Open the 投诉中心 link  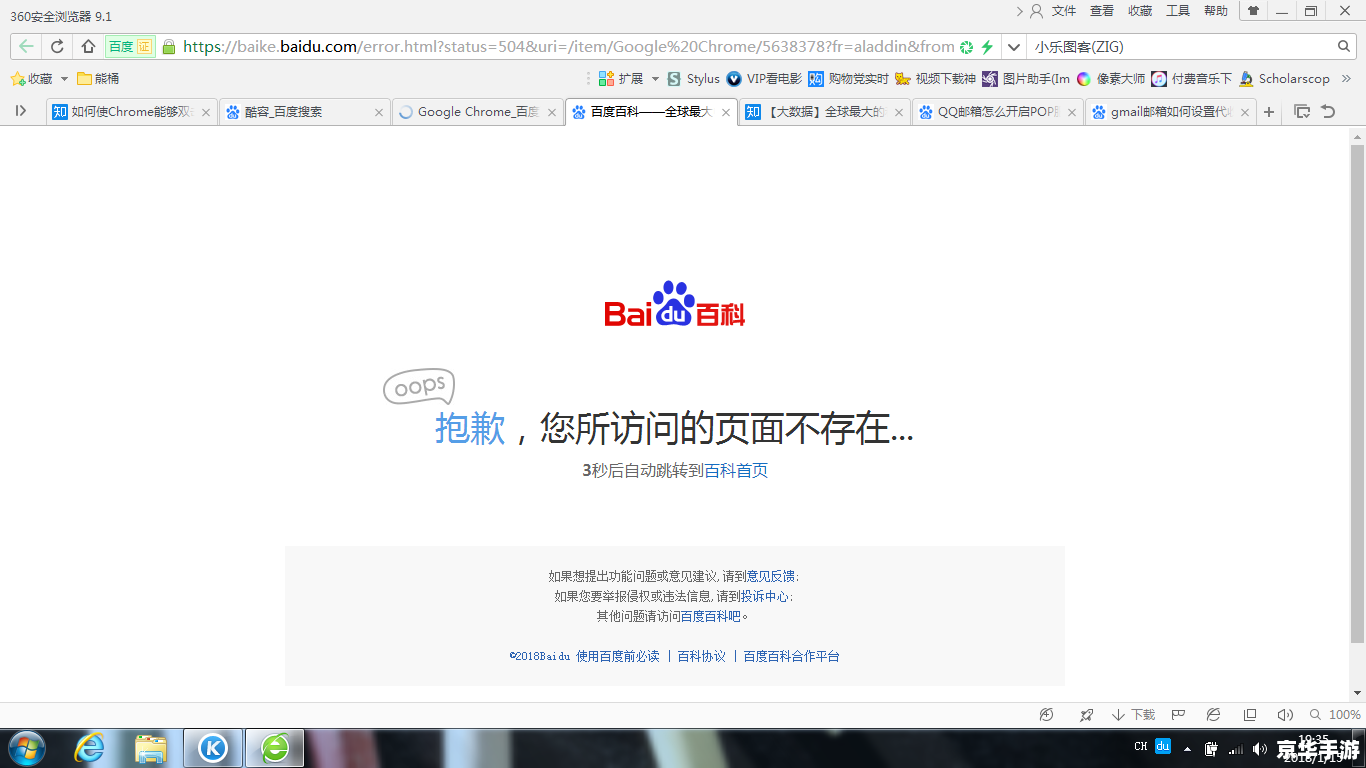point(765,596)
